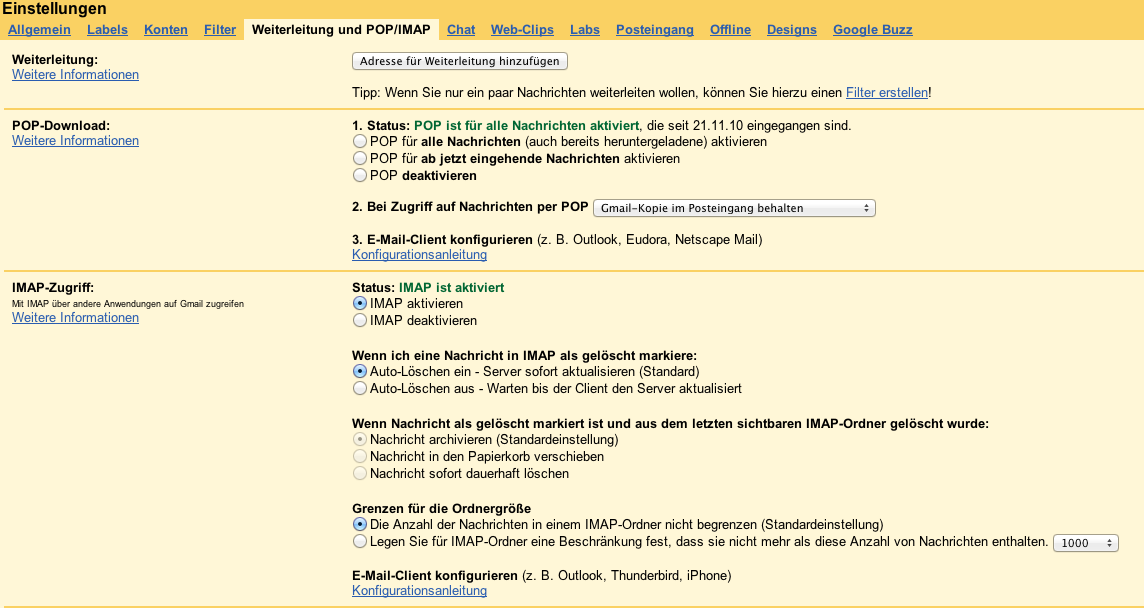
Task: Open the Gmail-Kopie im Posteingang behalten dropdown
Action: 735,208
